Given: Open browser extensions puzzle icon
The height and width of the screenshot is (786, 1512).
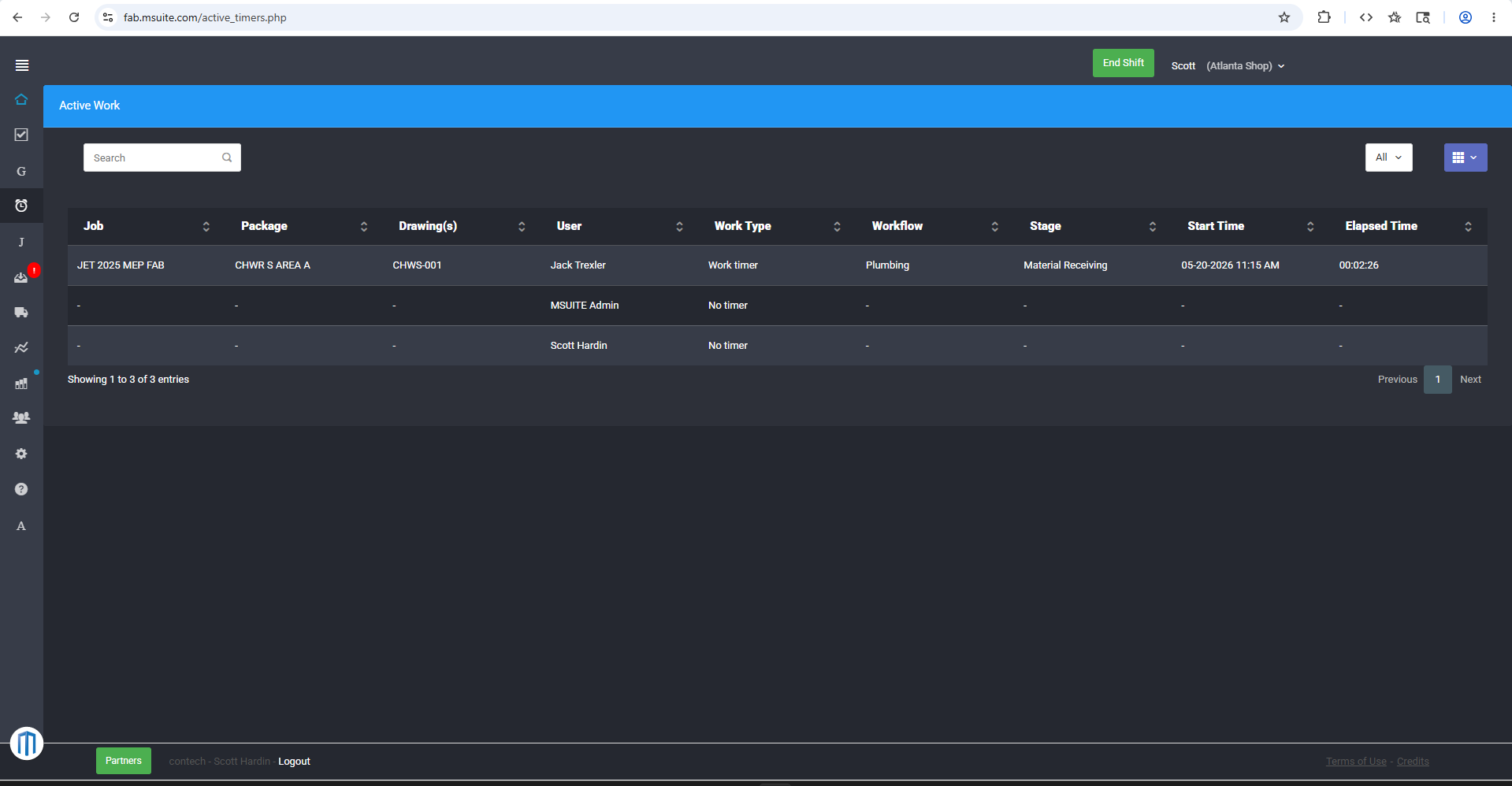Looking at the screenshot, I should pos(1324,17).
